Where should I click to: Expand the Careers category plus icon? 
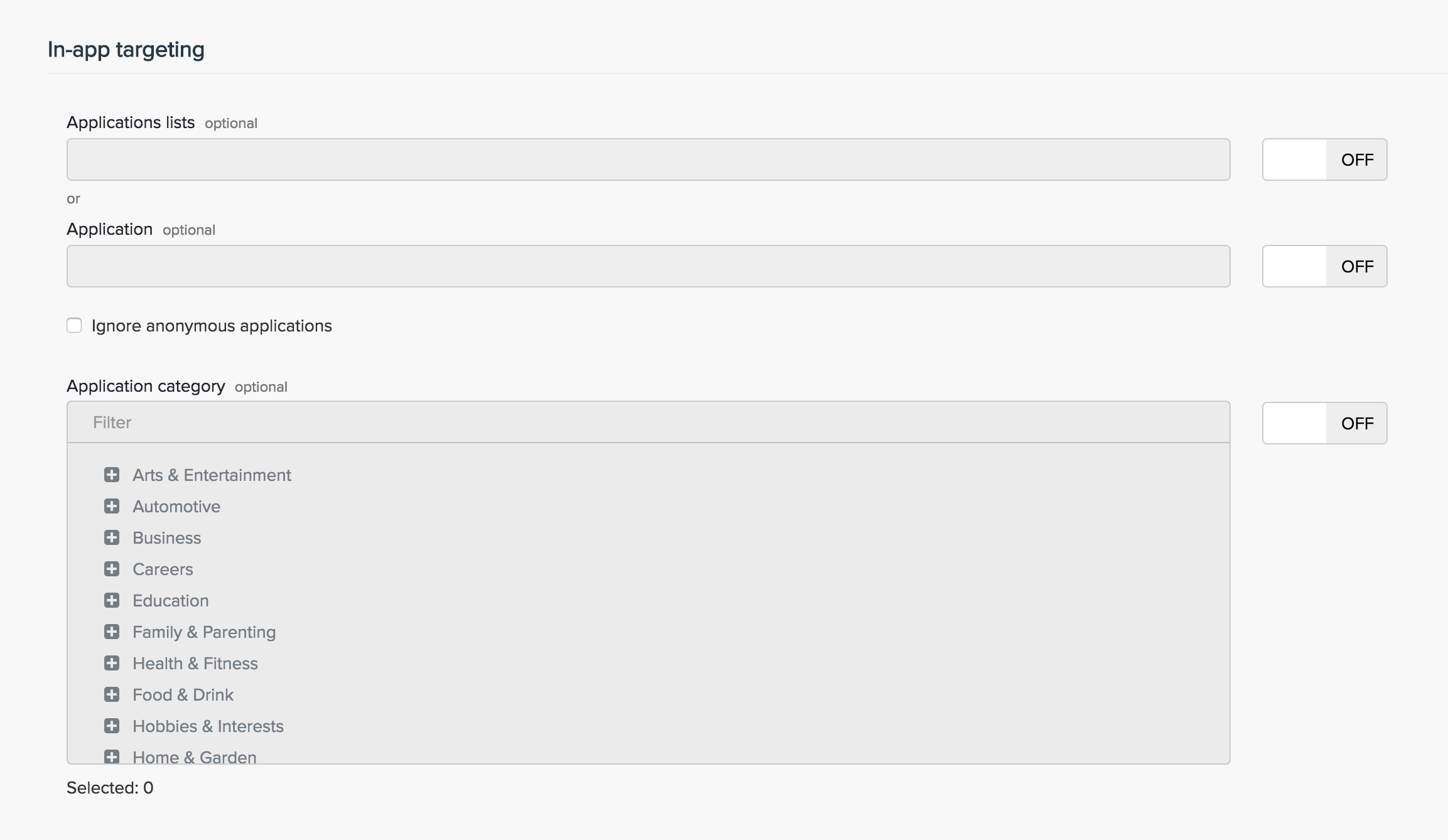(112, 569)
